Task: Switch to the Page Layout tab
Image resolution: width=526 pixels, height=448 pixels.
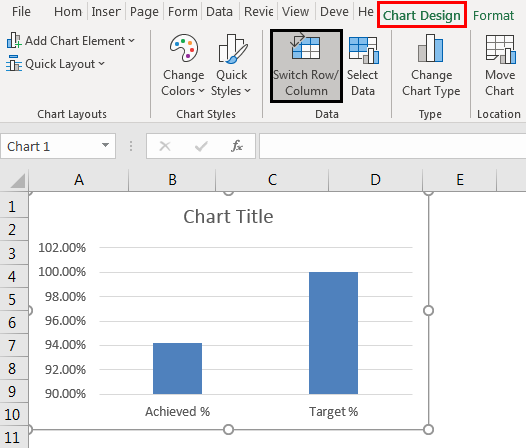Action: (x=144, y=12)
